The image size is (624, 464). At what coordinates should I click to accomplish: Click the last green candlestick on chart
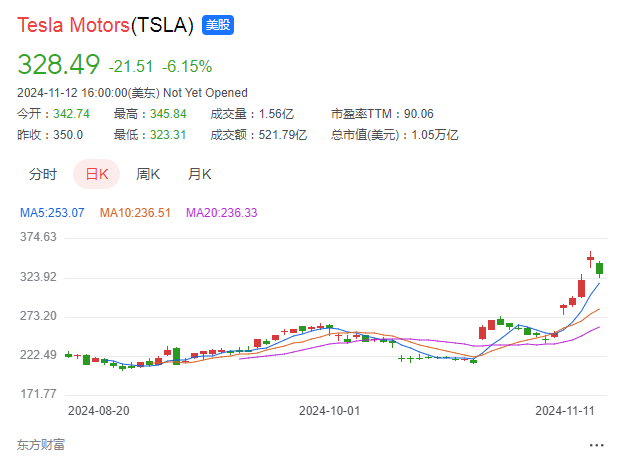(x=600, y=268)
